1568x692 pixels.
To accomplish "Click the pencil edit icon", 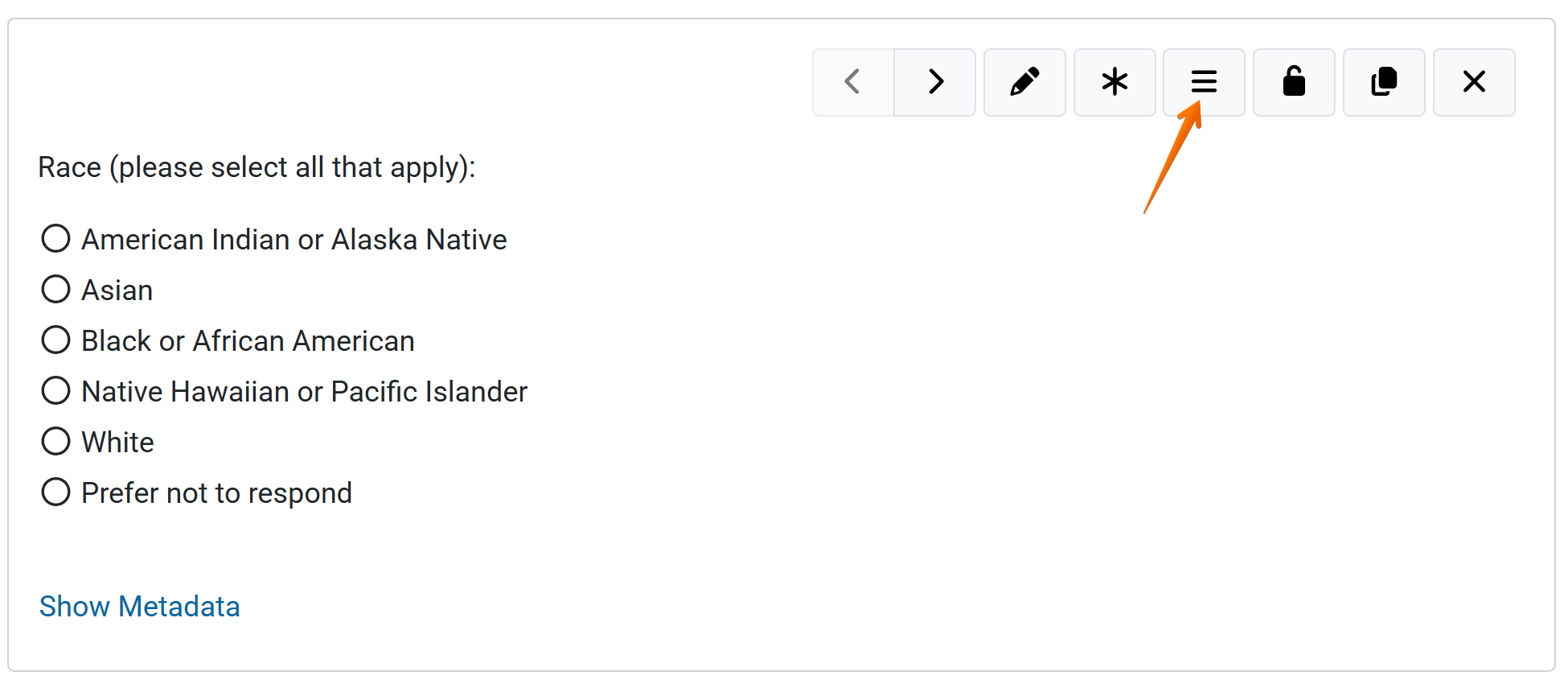I will click(1024, 82).
